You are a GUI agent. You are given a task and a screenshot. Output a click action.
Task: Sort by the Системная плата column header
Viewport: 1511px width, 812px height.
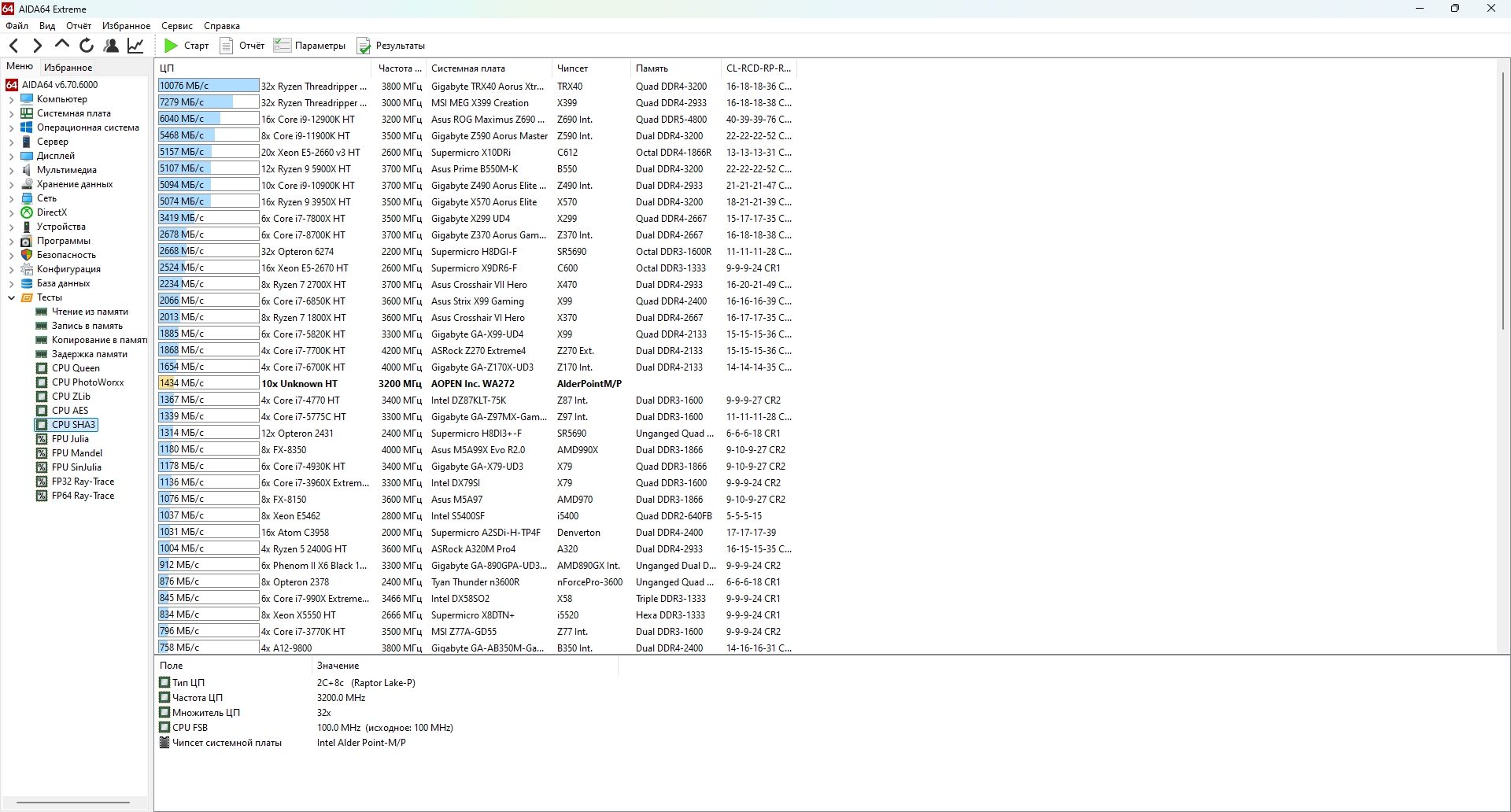pyautogui.click(x=490, y=68)
